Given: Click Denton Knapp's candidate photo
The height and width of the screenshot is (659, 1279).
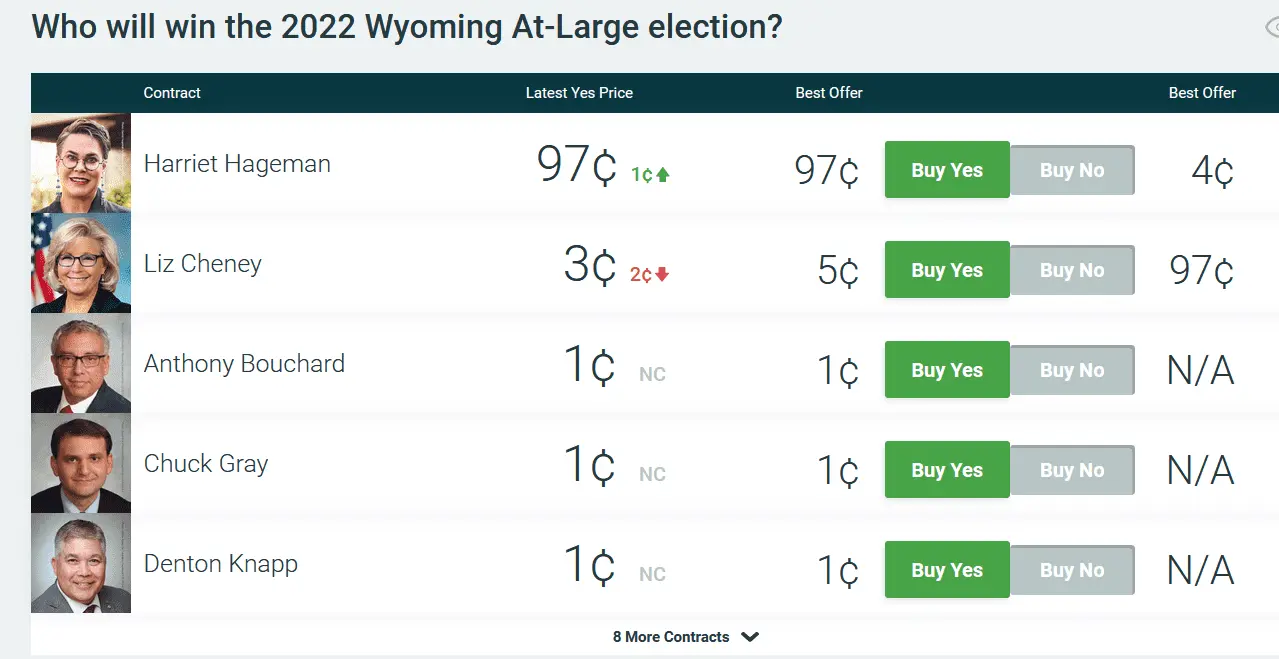Looking at the screenshot, I should 81,563.
